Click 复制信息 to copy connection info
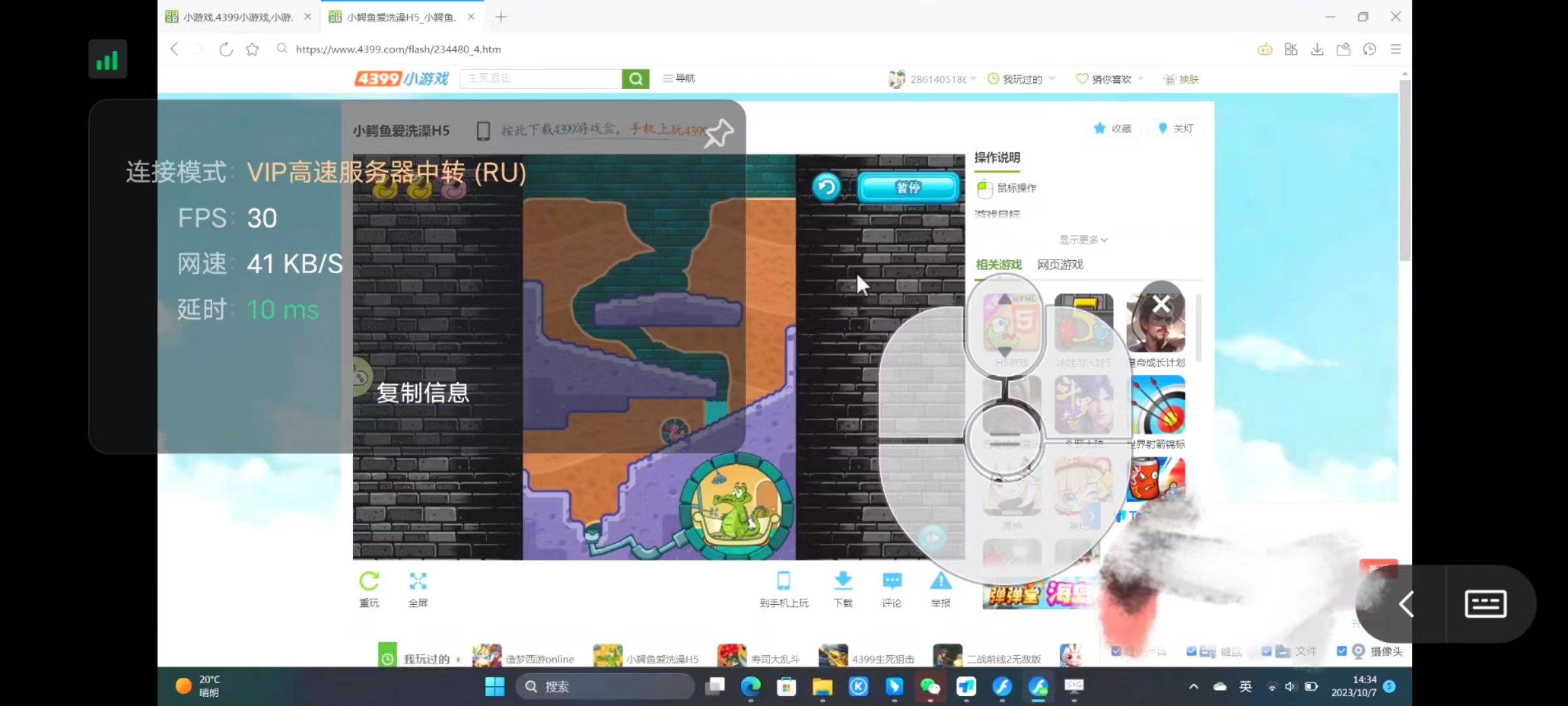 point(423,393)
